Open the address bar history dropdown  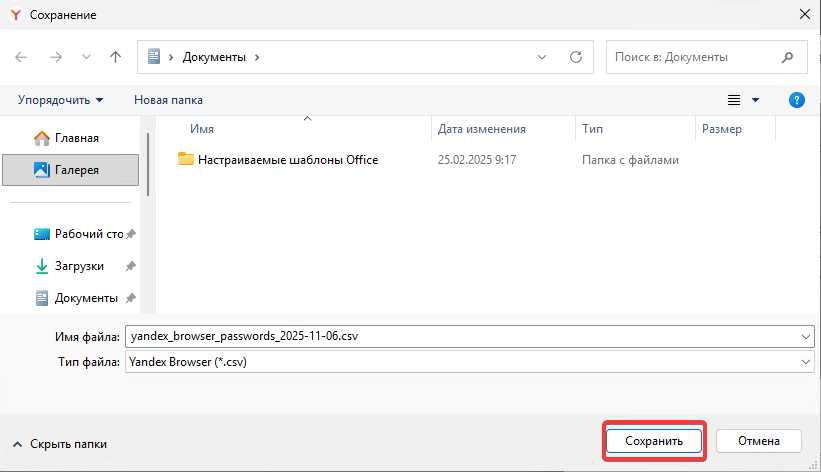click(x=542, y=58)
